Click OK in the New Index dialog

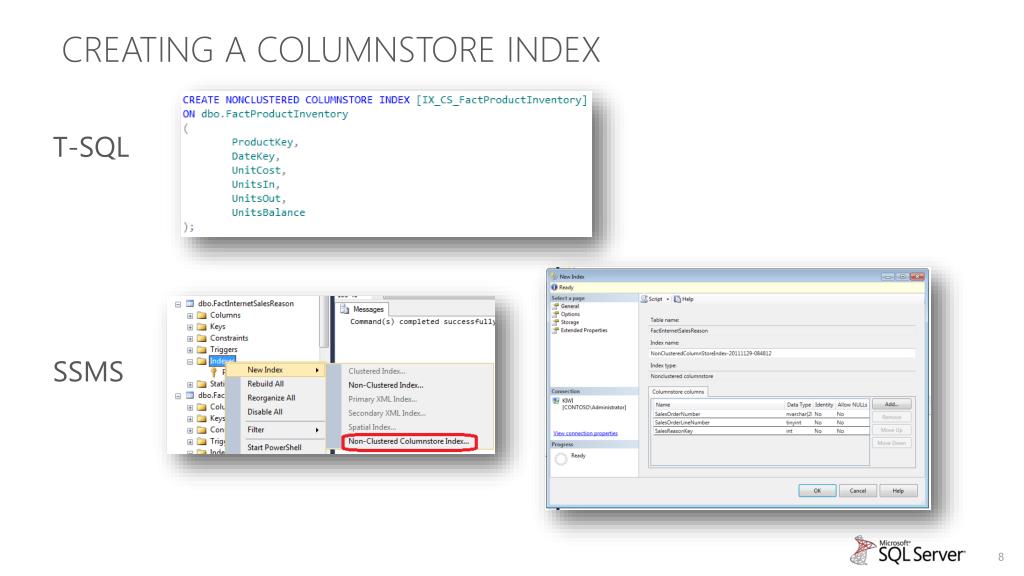[x=817, y=491]
